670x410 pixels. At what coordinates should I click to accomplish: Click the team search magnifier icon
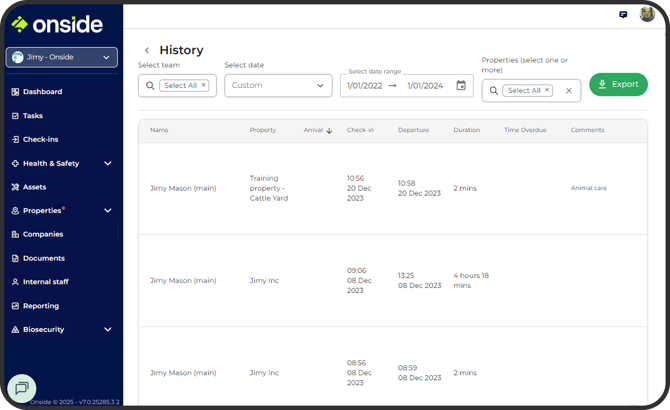click(150, 85)
